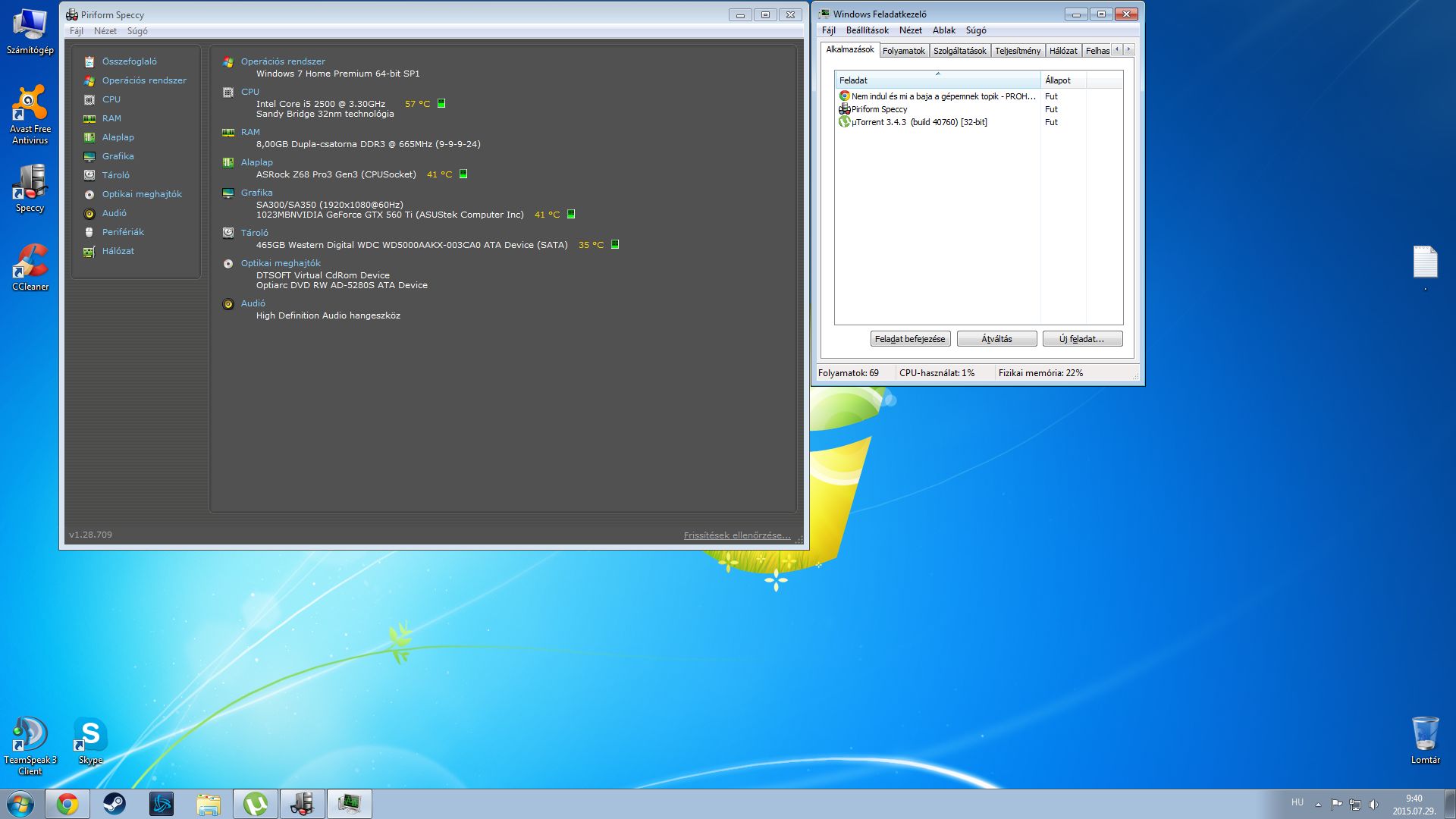Click the Windows flag icon beside Operációs rendszer heading
The image size is (1456, 819).
pyautogui.click(x=227, y=62)
